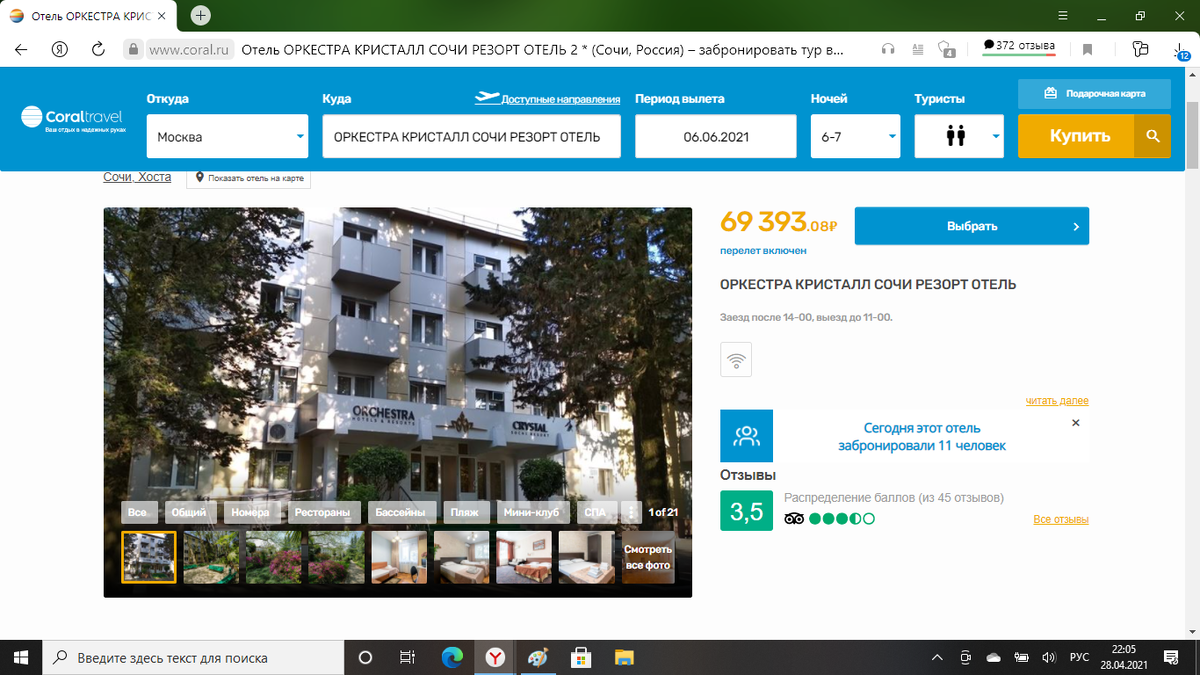Click the Подарочная карта button
The height and width of the screenshot is (675, 1200).
click(x=1094, y=93)
